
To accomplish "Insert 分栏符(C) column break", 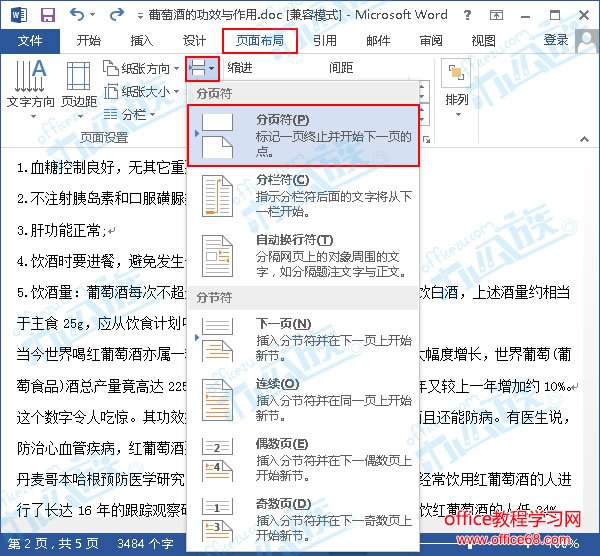I will (x=304, y=196).
